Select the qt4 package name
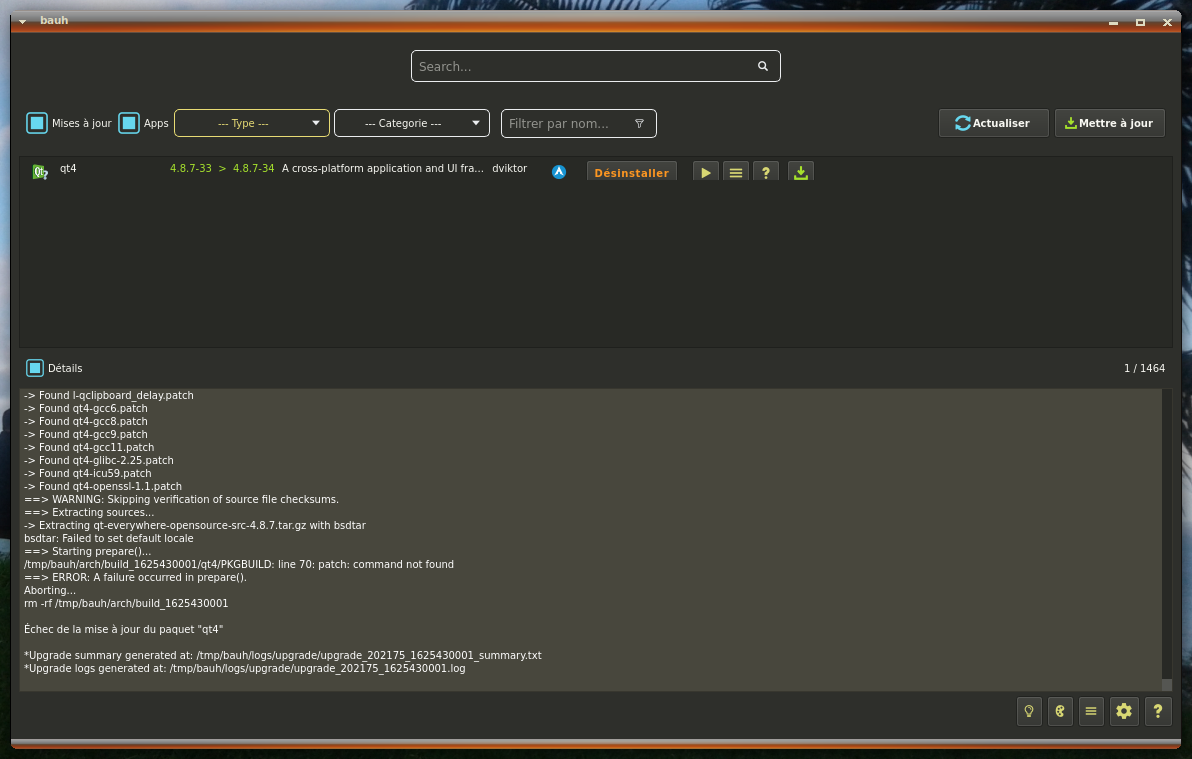 [68, 169]
